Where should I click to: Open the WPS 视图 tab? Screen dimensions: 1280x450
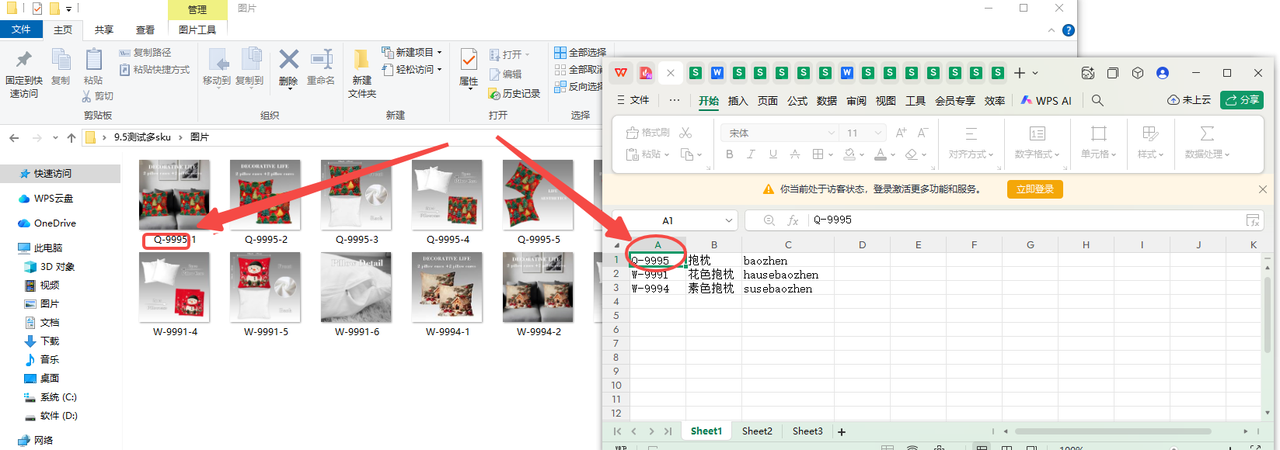point(886,100)
